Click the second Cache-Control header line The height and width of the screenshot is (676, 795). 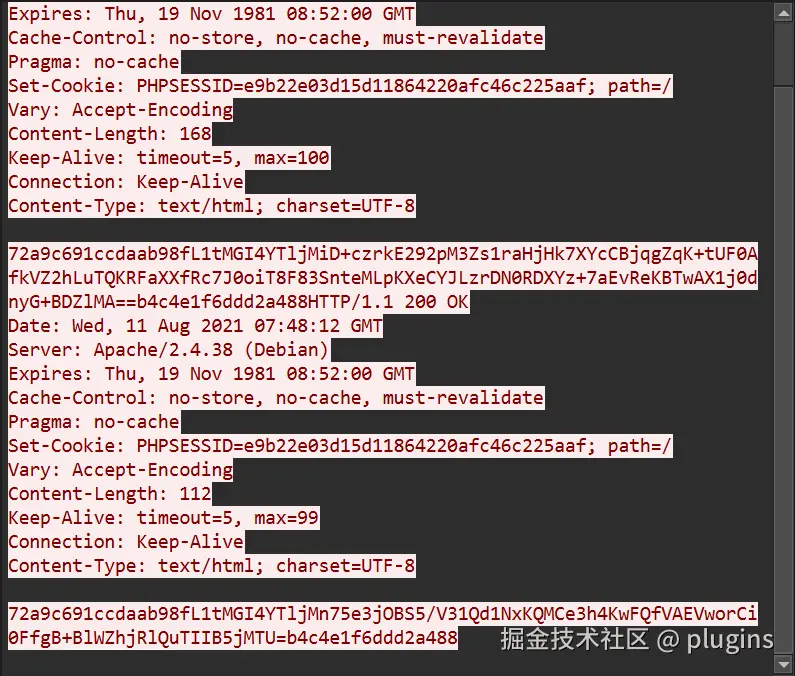pos(276,398)
